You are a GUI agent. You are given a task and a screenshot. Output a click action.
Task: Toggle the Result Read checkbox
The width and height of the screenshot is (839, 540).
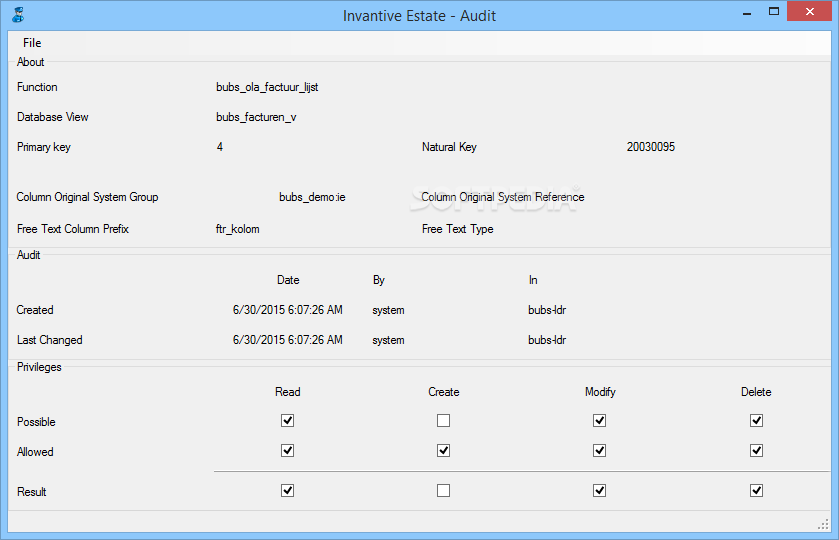[287, 491]
